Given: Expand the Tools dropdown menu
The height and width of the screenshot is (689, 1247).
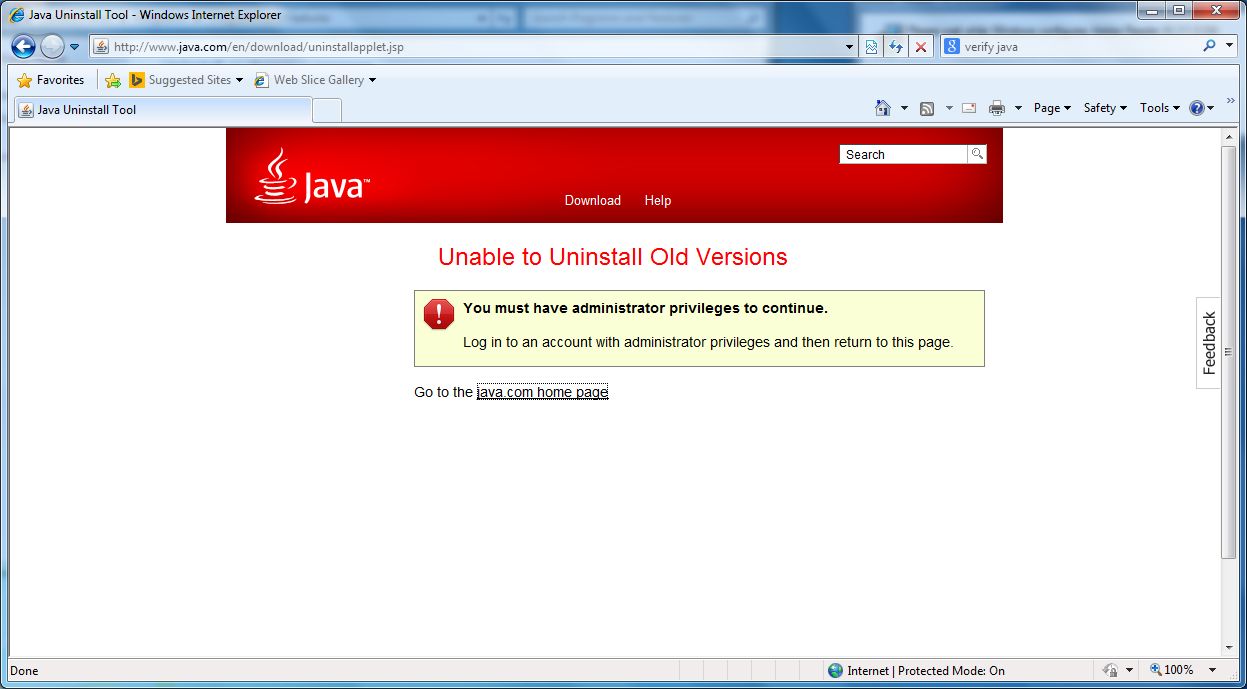Looking at the screenshot, I should click(1159, 108).
